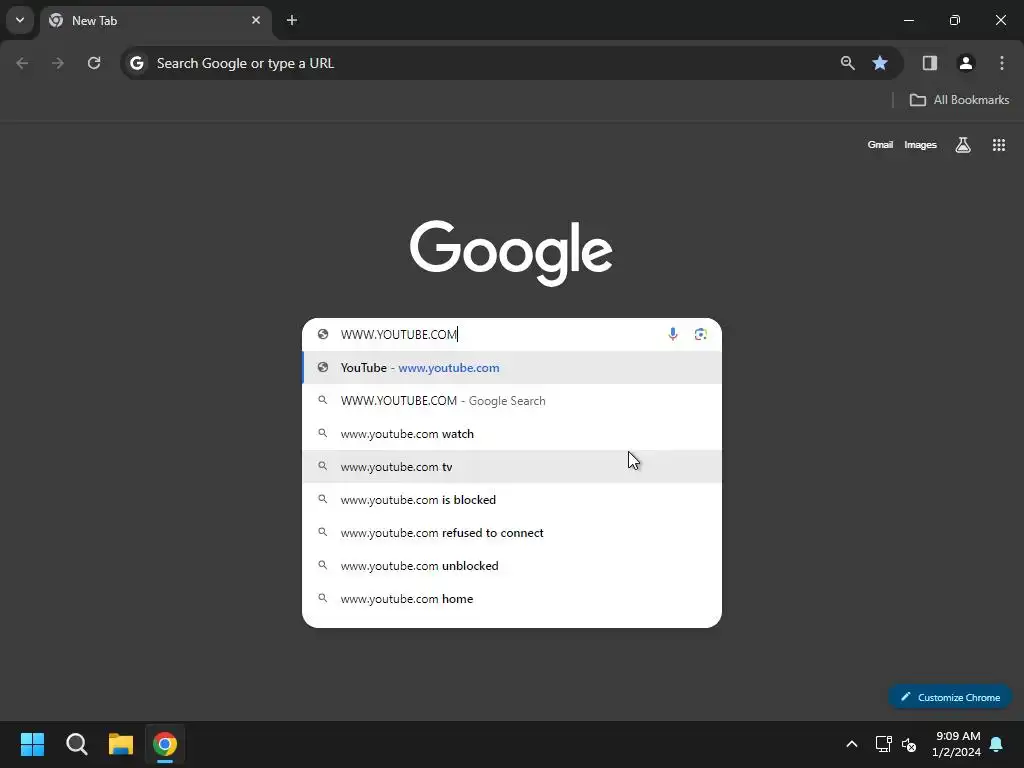Open the zoom magnifier in address bar
1024x768 pixels.
click(848, 63)
